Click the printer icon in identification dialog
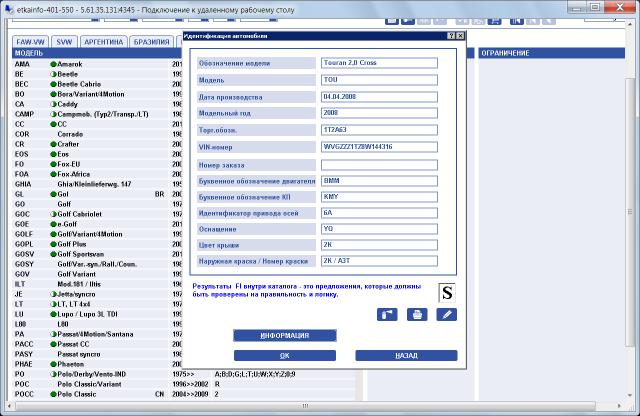The width and height of the screenshot is (640, 416). 417,315
